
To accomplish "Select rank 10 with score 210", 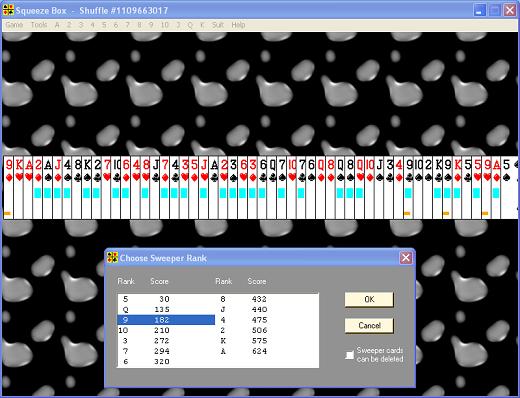I will pos(166,330).
